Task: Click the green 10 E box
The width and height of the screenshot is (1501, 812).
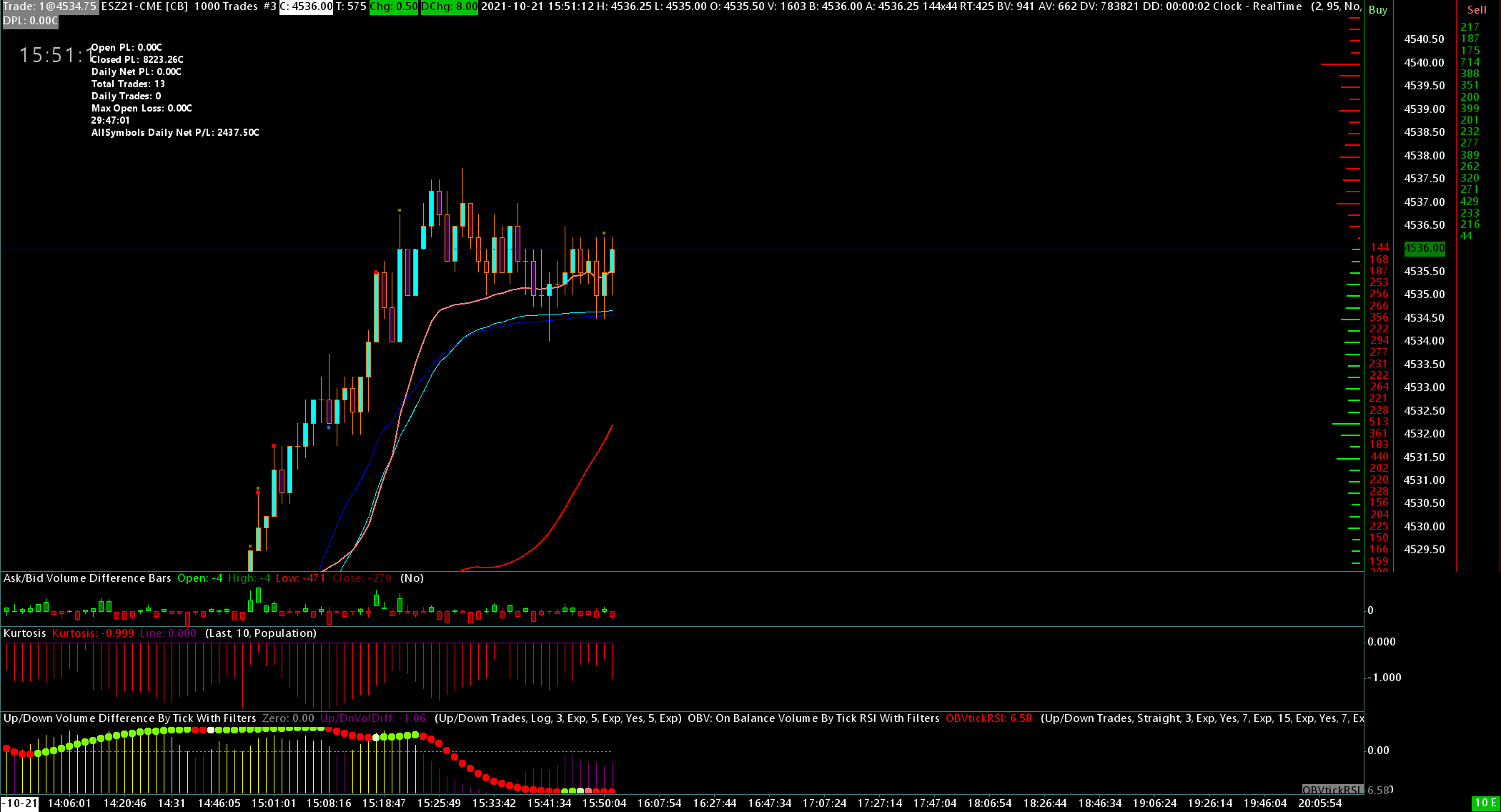Action: [x=1485, y=803]
